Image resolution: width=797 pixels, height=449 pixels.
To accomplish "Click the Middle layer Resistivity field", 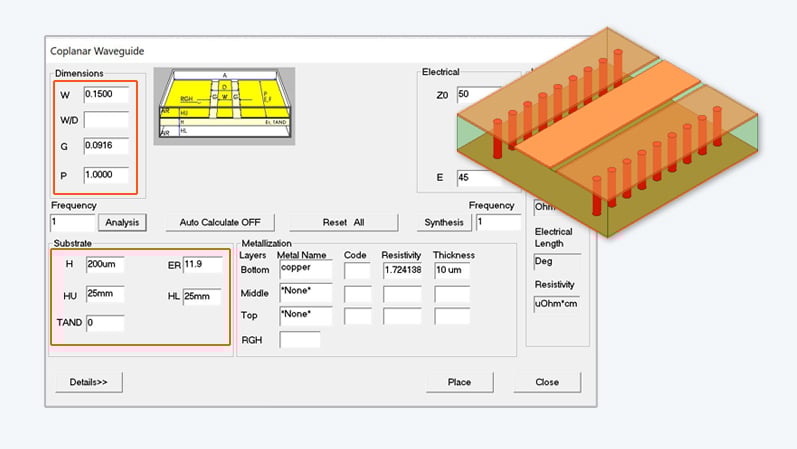I will 402,294.
